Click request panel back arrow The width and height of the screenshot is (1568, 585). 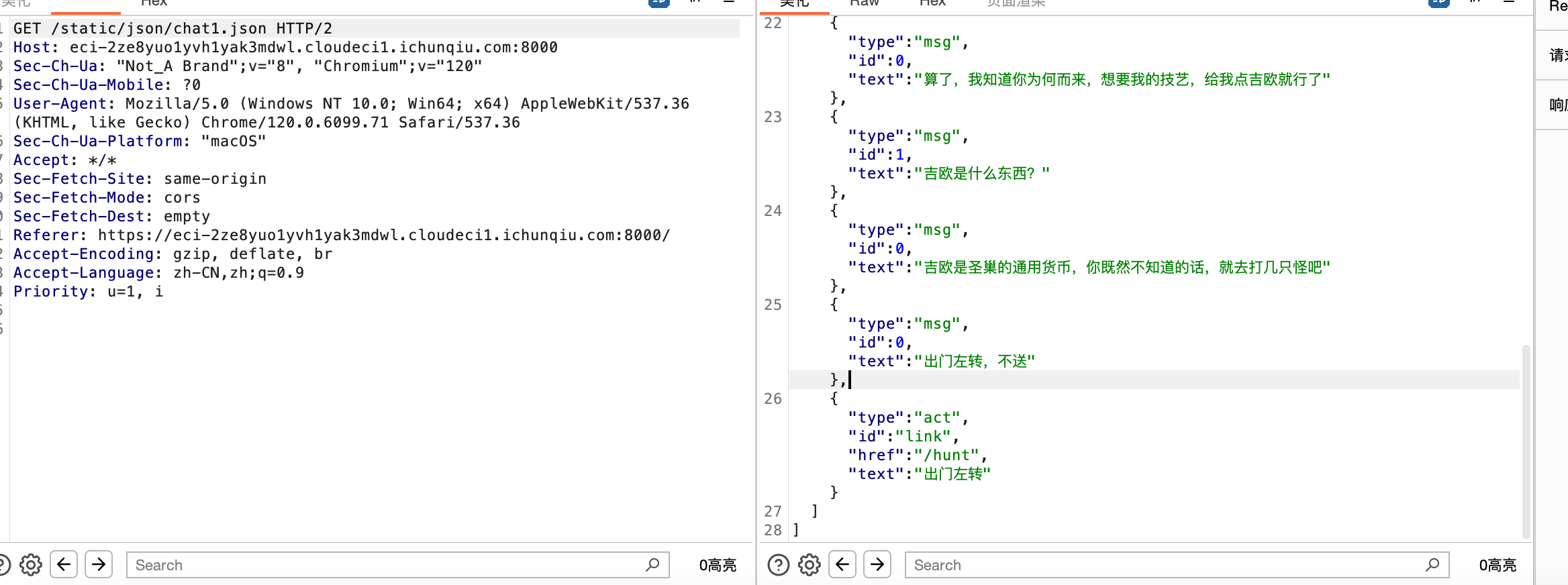click(64, 565)
